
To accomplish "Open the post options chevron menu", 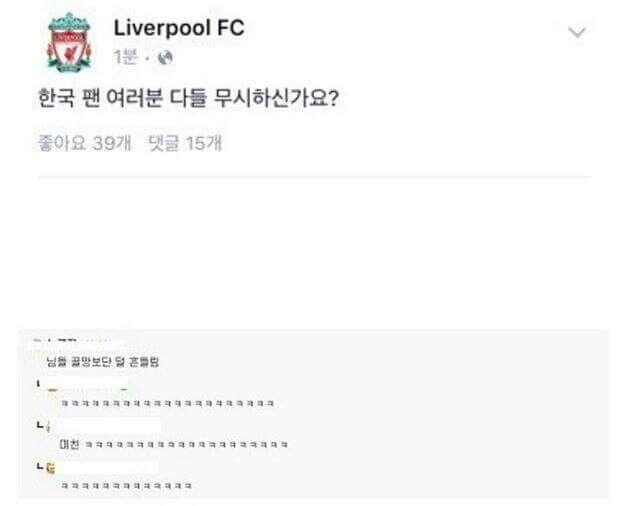I will click(x=577, y=32).
